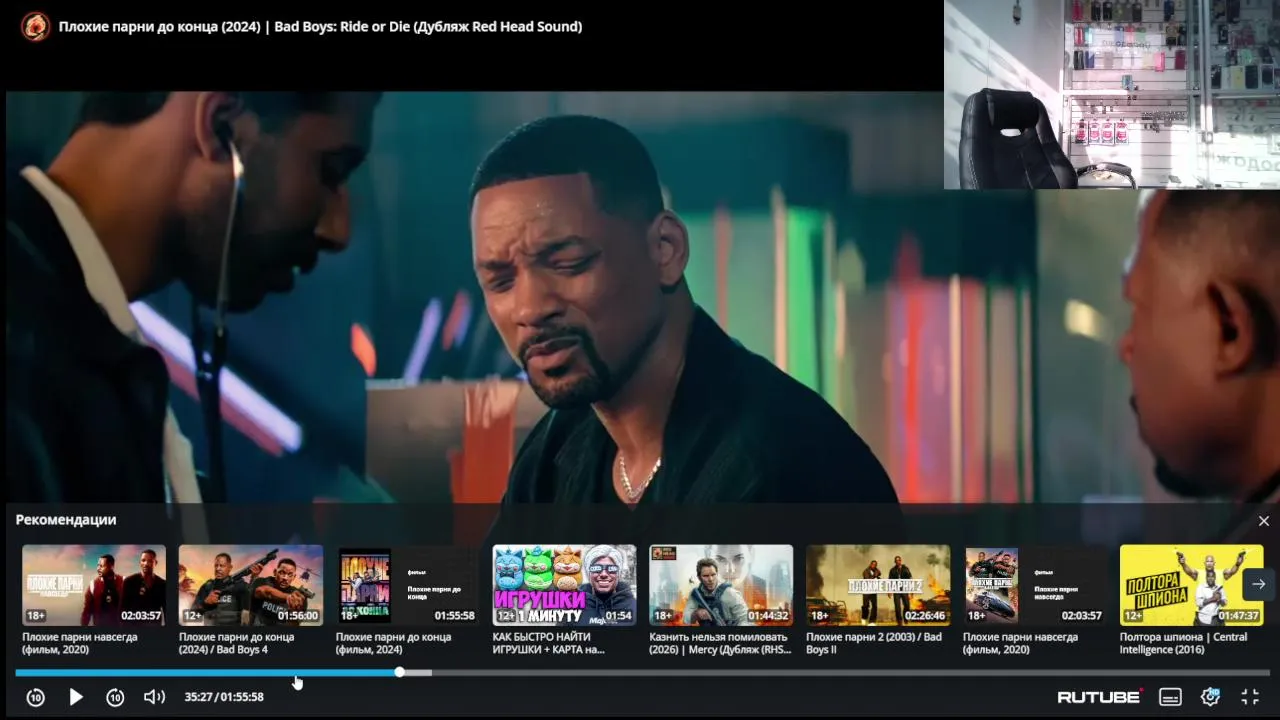Screen dimensions: 1280x720
Task: Open the quality settings gear
Action: [x=1211, y=696]
